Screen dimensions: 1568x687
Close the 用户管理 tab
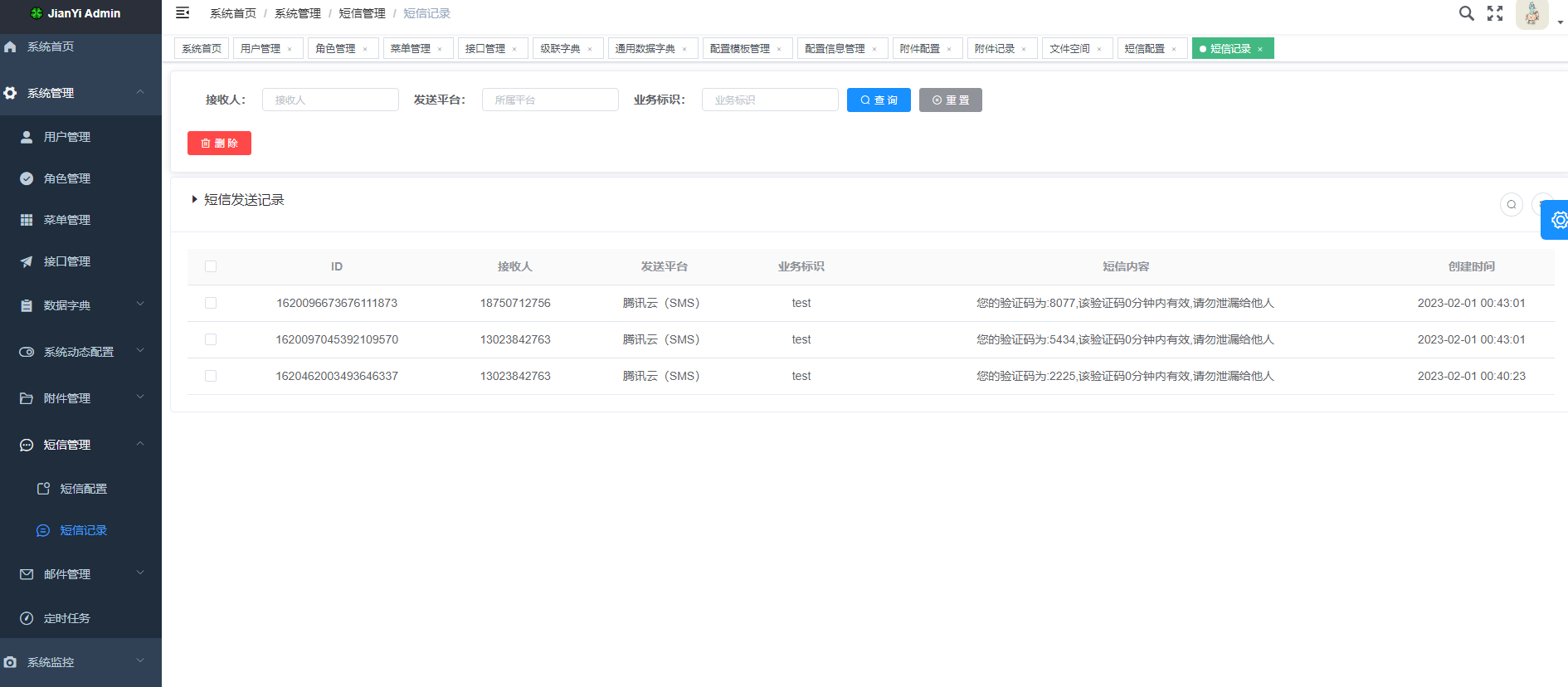[x=290, y=49]
